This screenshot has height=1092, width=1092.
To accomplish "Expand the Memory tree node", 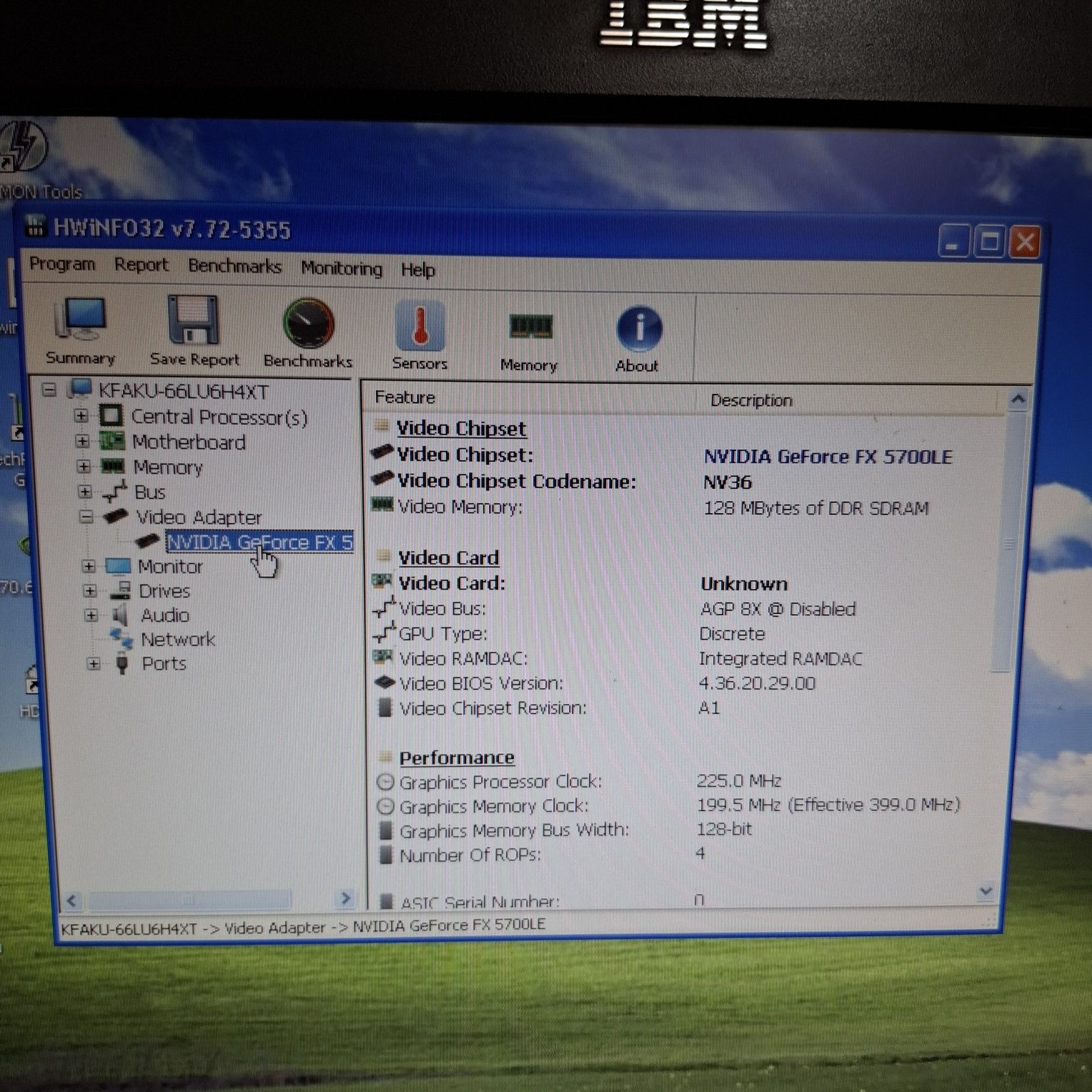I will click(x=84, y=467).
